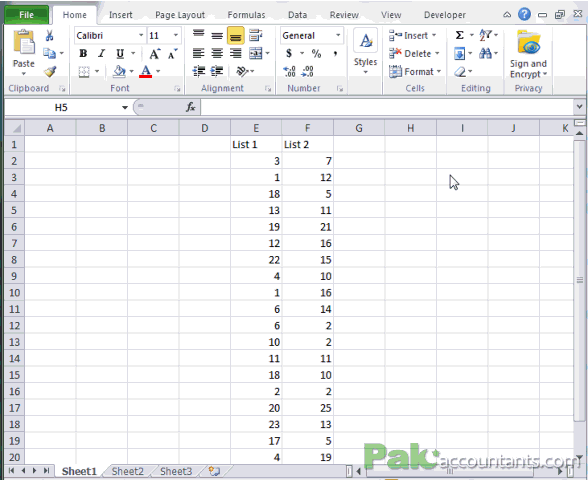Toggle Italic formatting
The height and width of the screenshot is (480, 588).
click(x=101, y=54)
